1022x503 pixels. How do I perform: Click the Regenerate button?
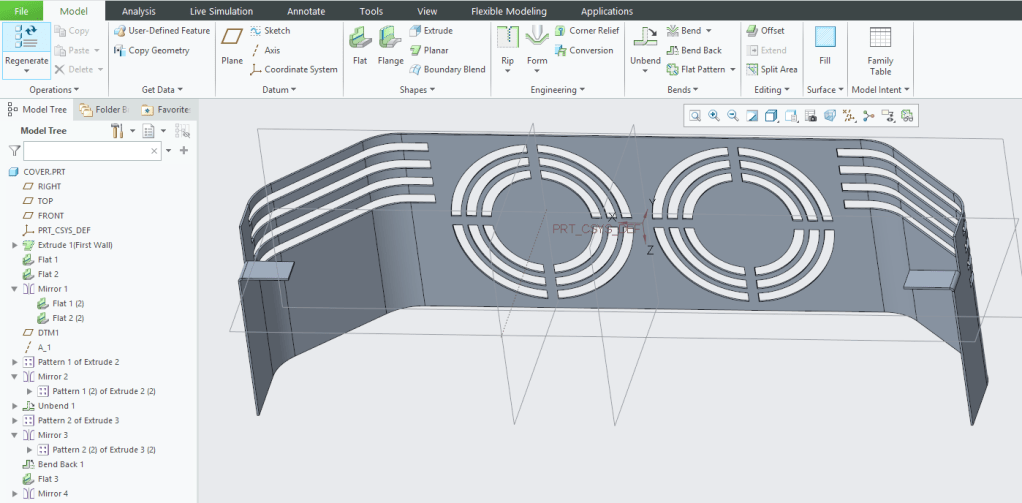pos(26,48)
